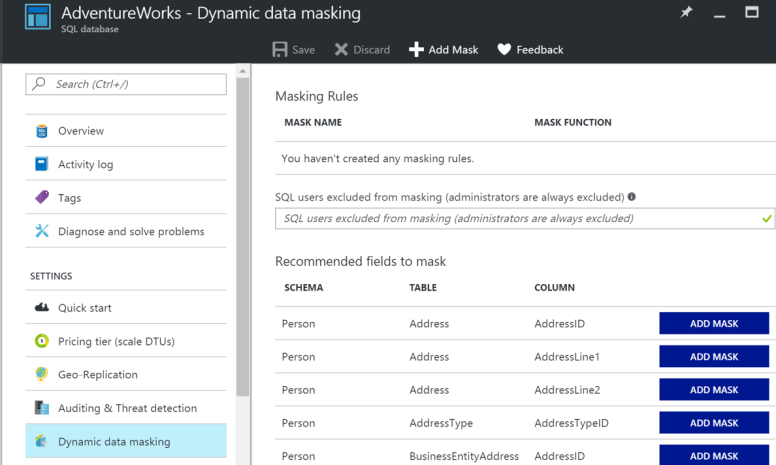Open Auditing & Threat detection label
776x465 pixels.
(x=127, y=408)
